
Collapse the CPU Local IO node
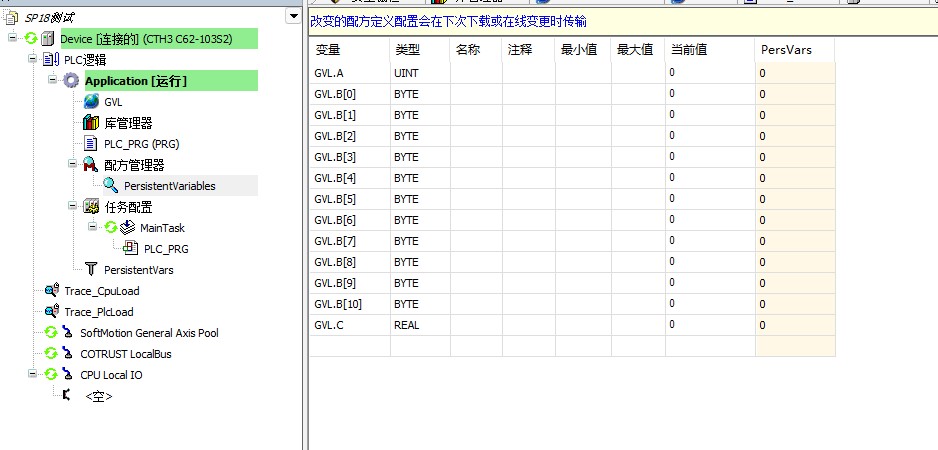32,373
